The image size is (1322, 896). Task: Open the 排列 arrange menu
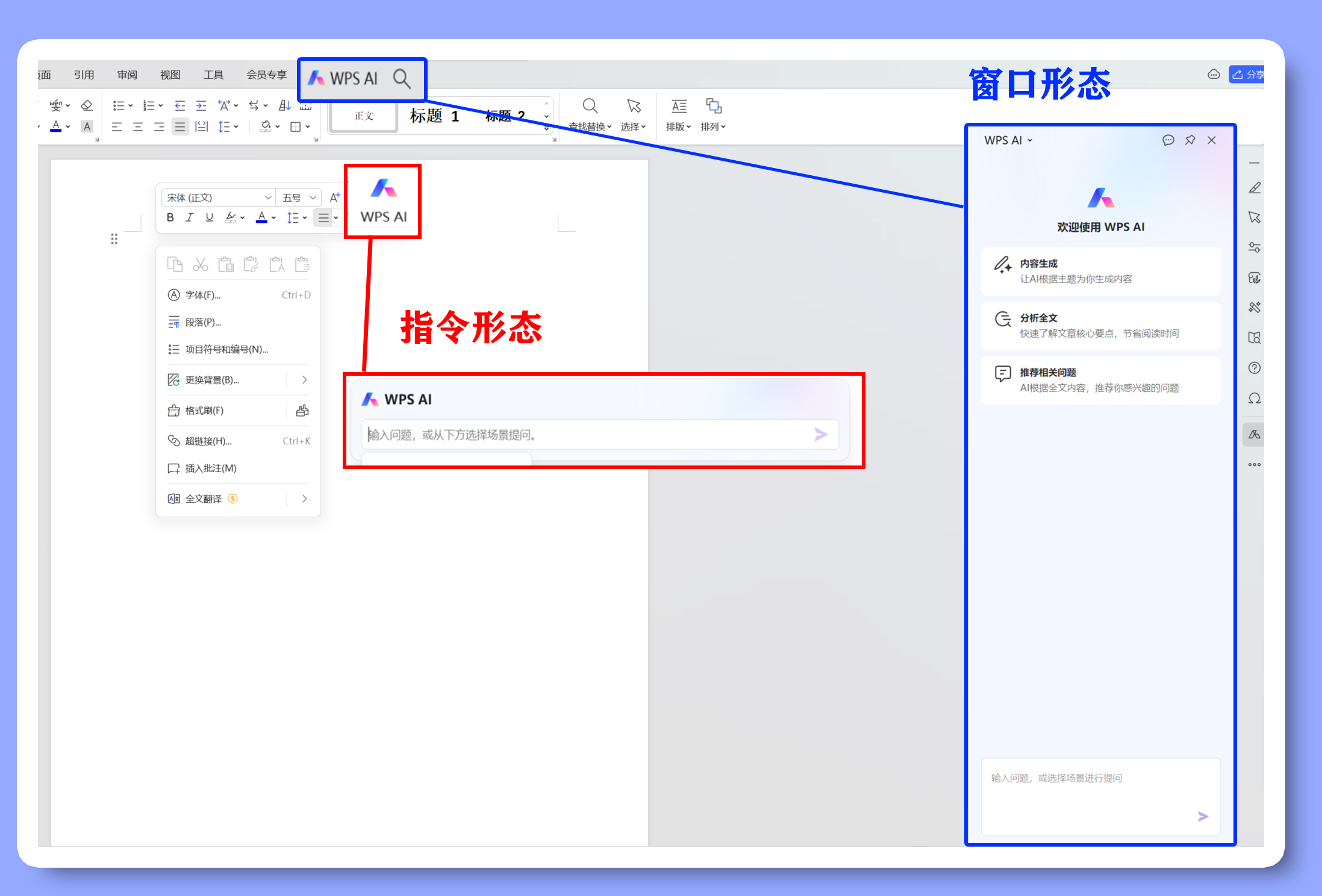[x=714, y=114]
